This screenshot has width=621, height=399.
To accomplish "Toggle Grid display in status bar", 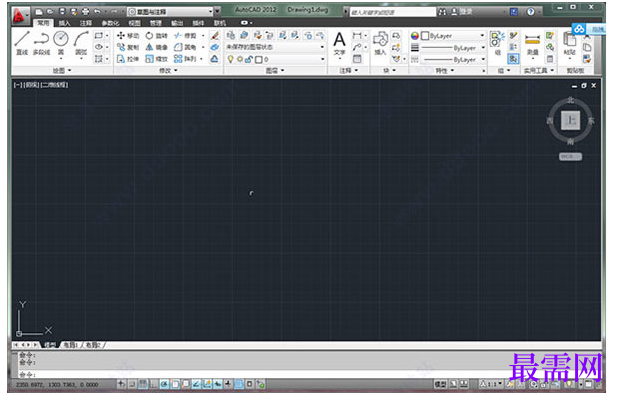I will (x=143, y=384).
